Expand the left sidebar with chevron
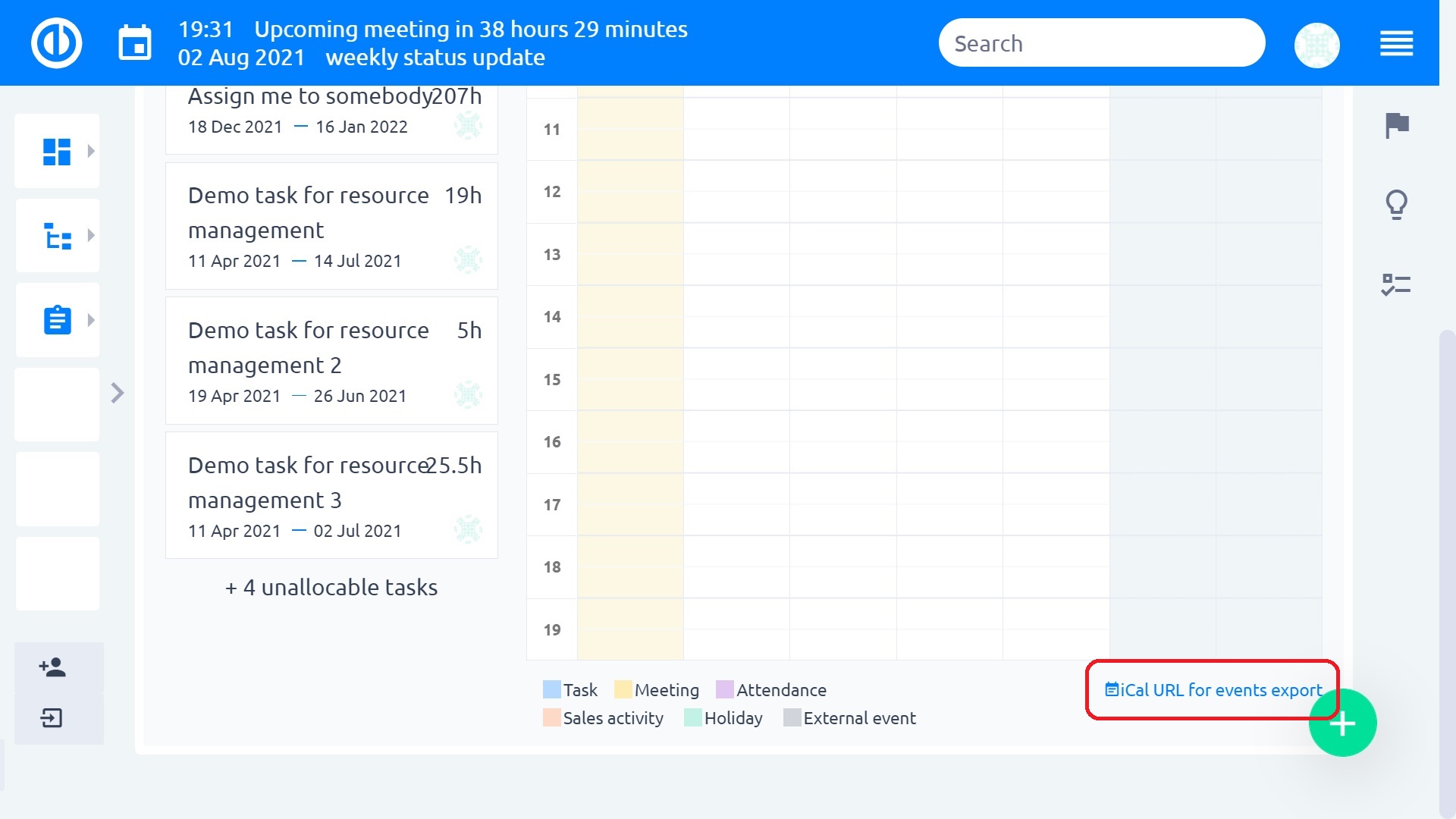 coord(117,393)
